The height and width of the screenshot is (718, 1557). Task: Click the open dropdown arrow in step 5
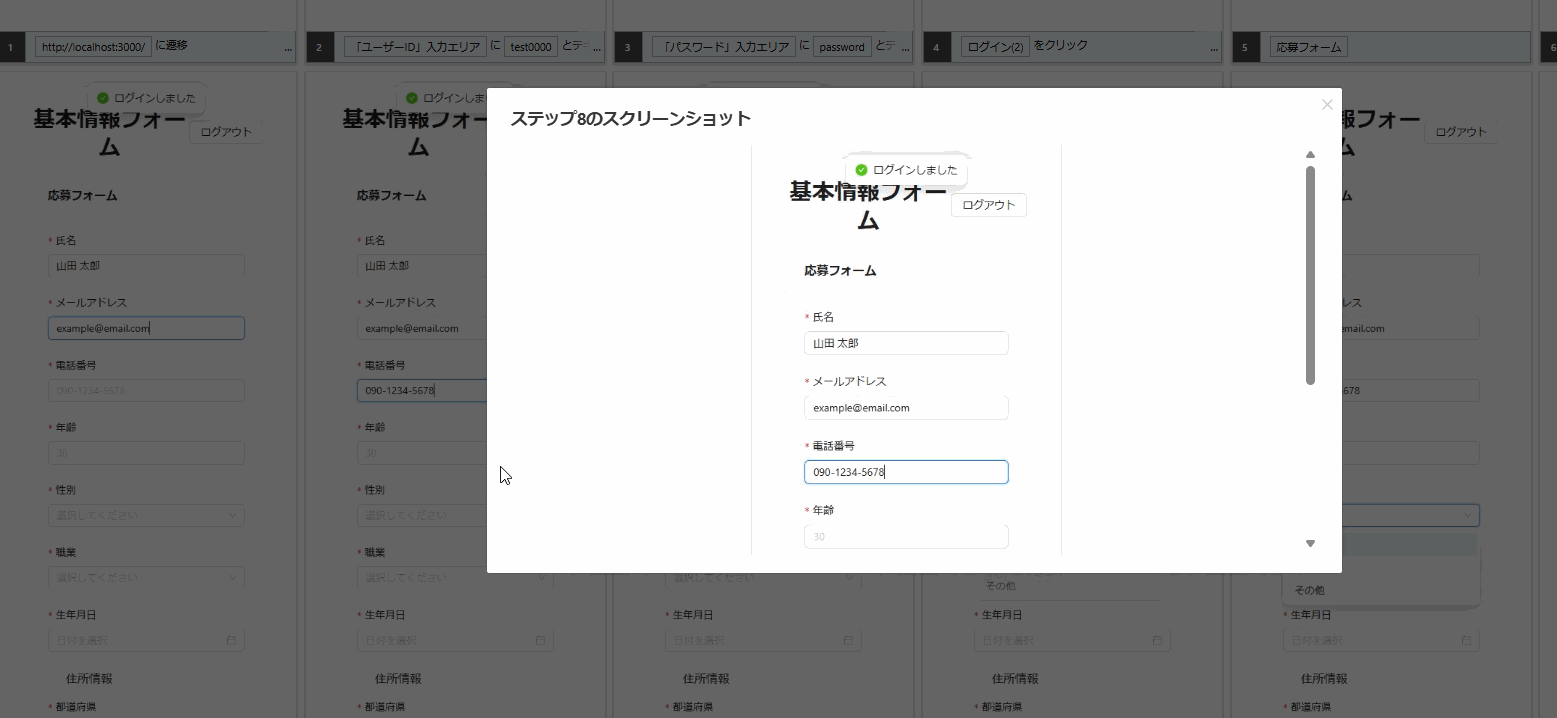tap(1468, 516)
